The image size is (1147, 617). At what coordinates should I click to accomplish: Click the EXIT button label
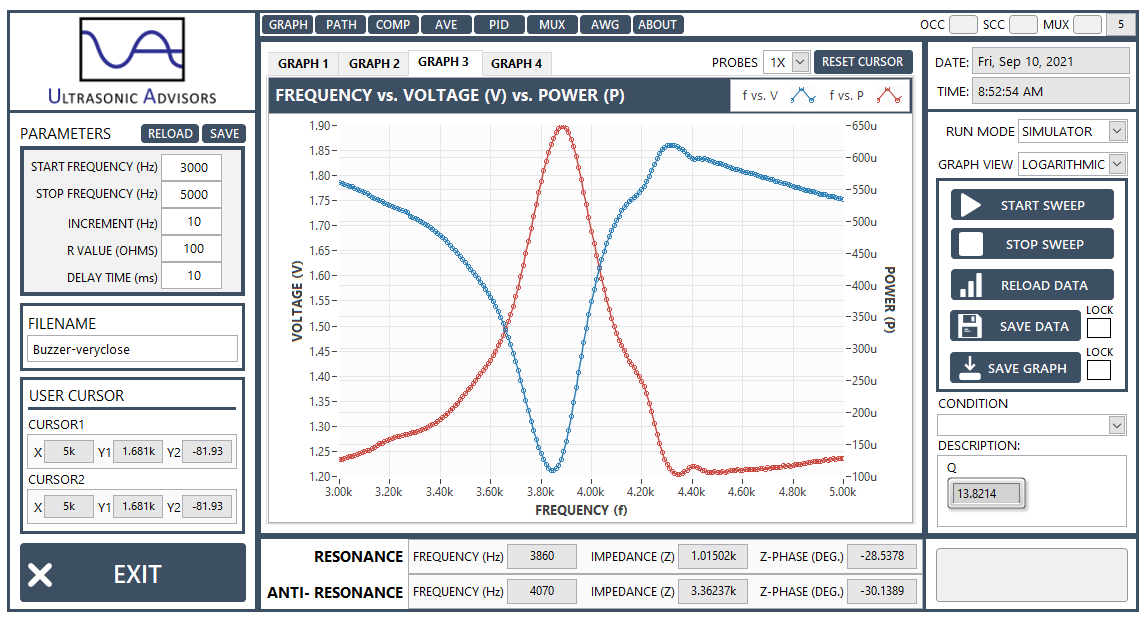pyautogui.click(x=137, y=575)
